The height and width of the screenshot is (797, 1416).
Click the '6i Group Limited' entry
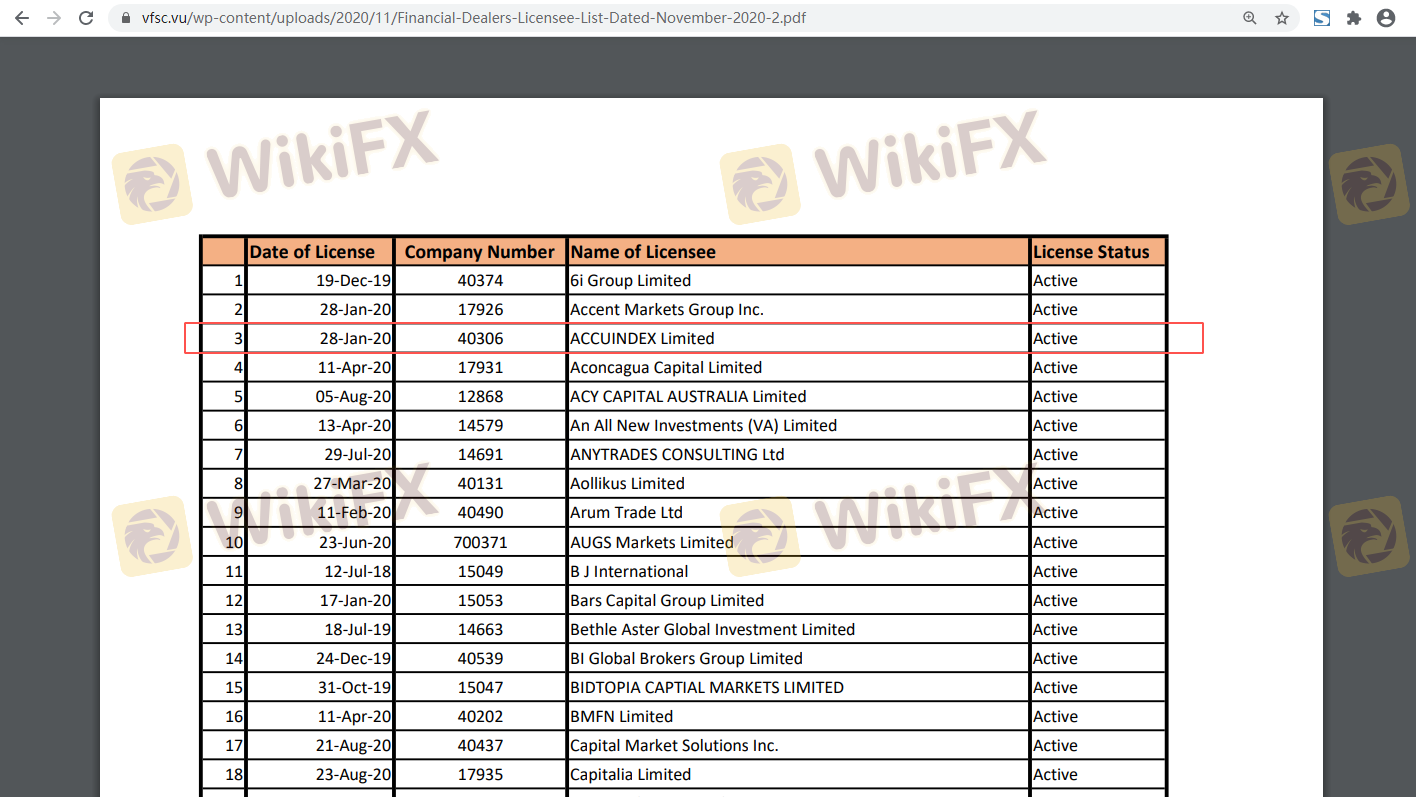(630, 281)
